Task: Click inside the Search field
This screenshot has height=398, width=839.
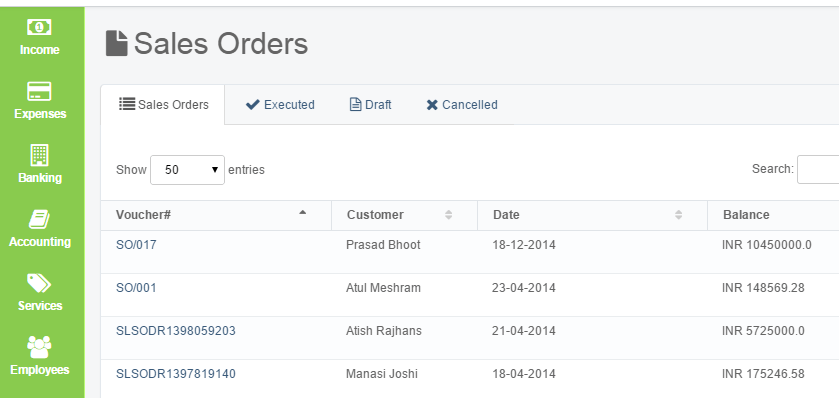Action: [818, 170]
